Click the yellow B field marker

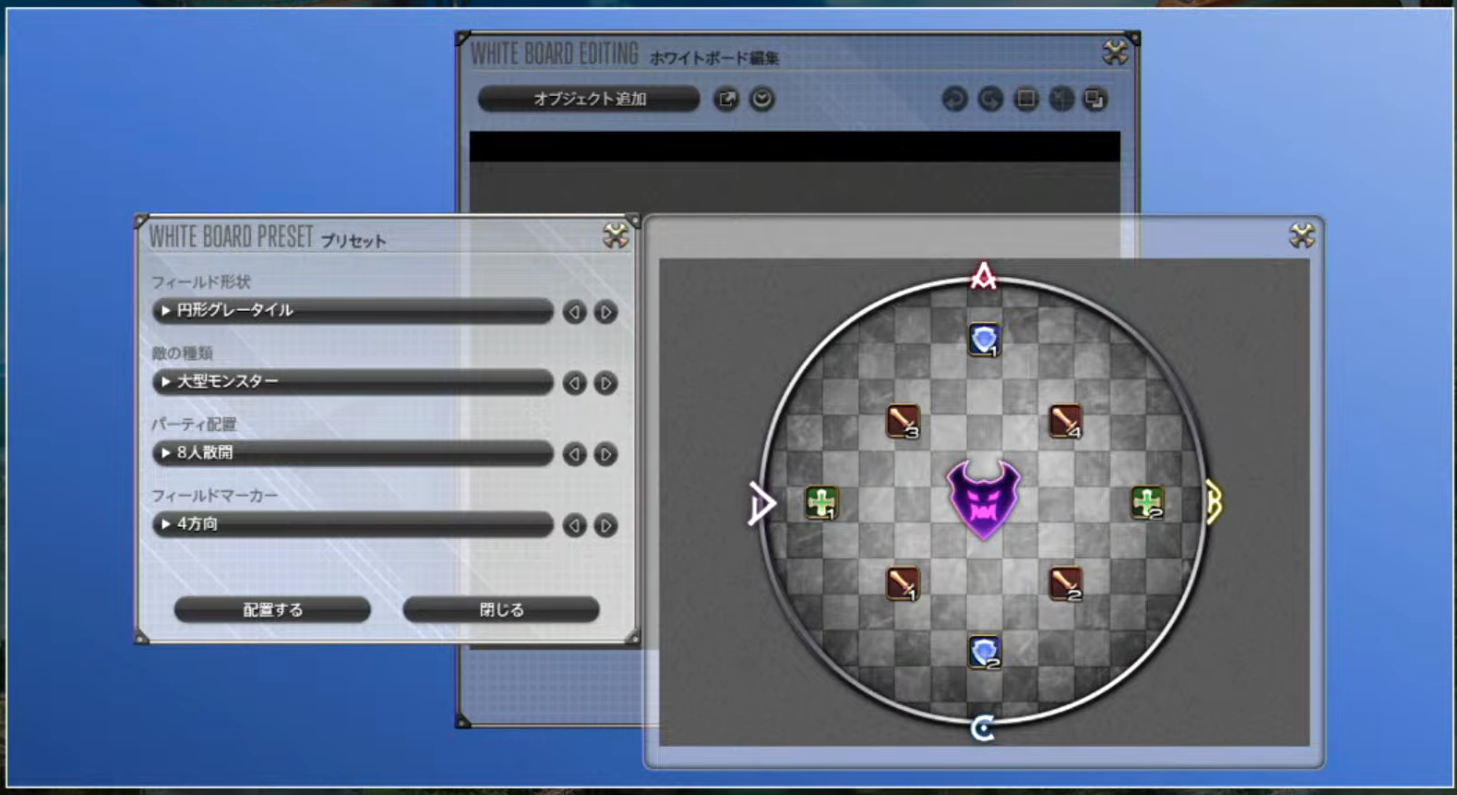[1212, 501]
